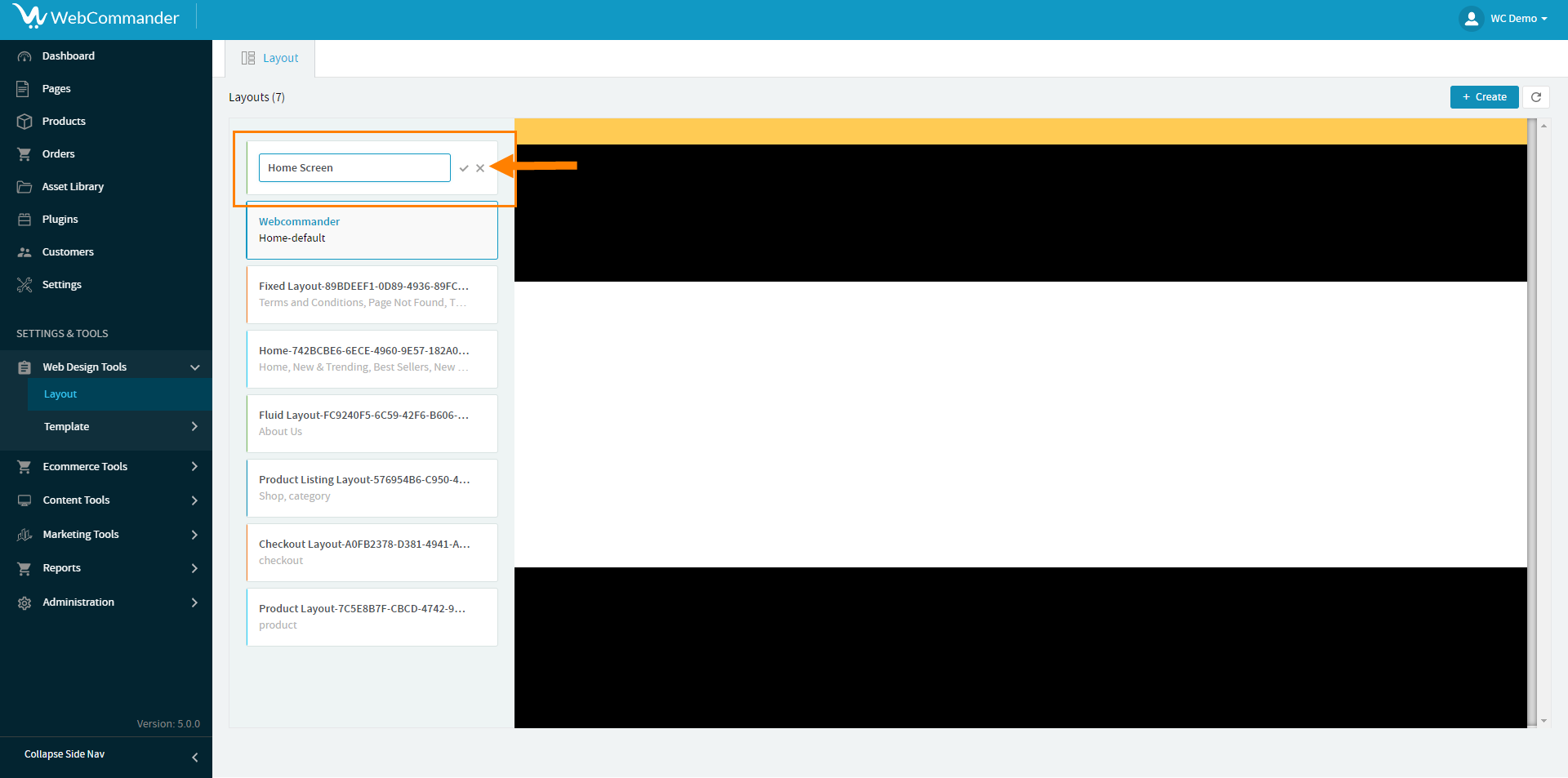Confirm layout rename with checkmark icon

point(464,168)
